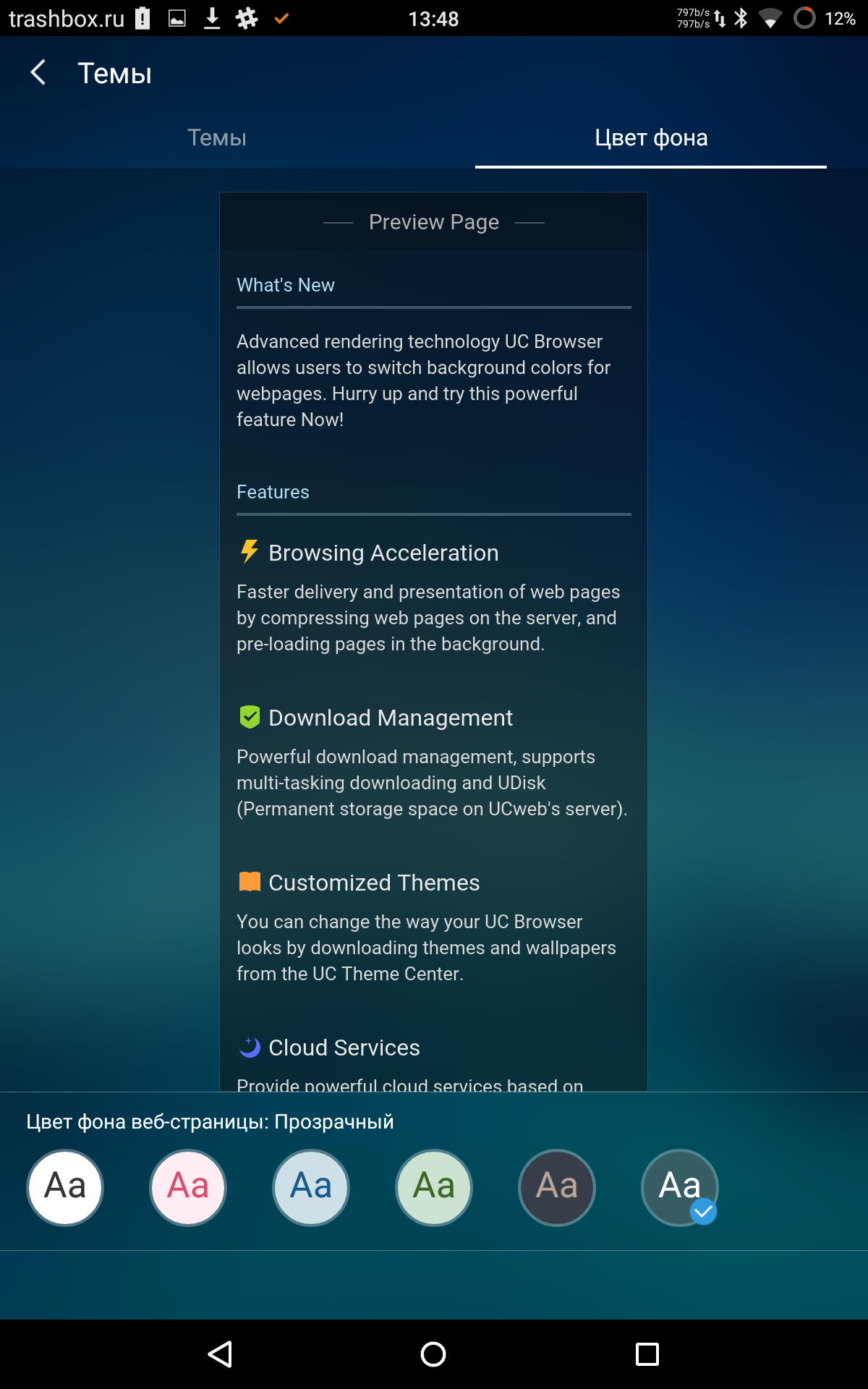Tap the green shield Download Management icon
The image size is (868, 1389).
250,717
